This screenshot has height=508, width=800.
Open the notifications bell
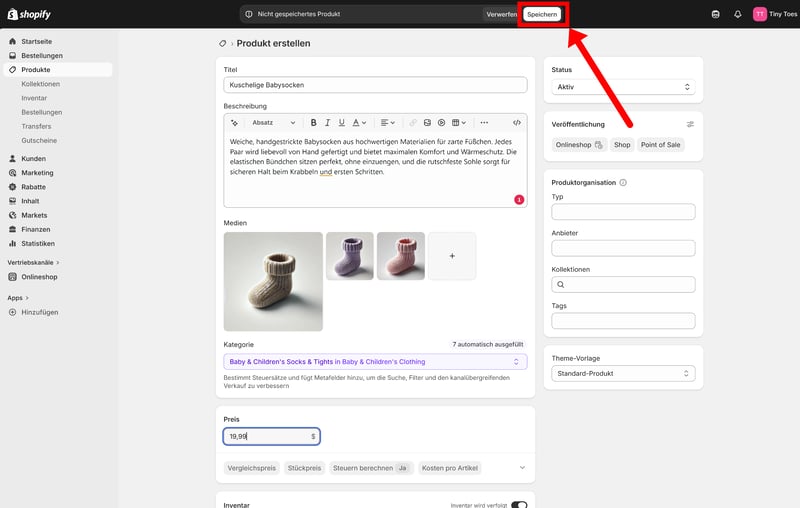[x=738, y=14]
